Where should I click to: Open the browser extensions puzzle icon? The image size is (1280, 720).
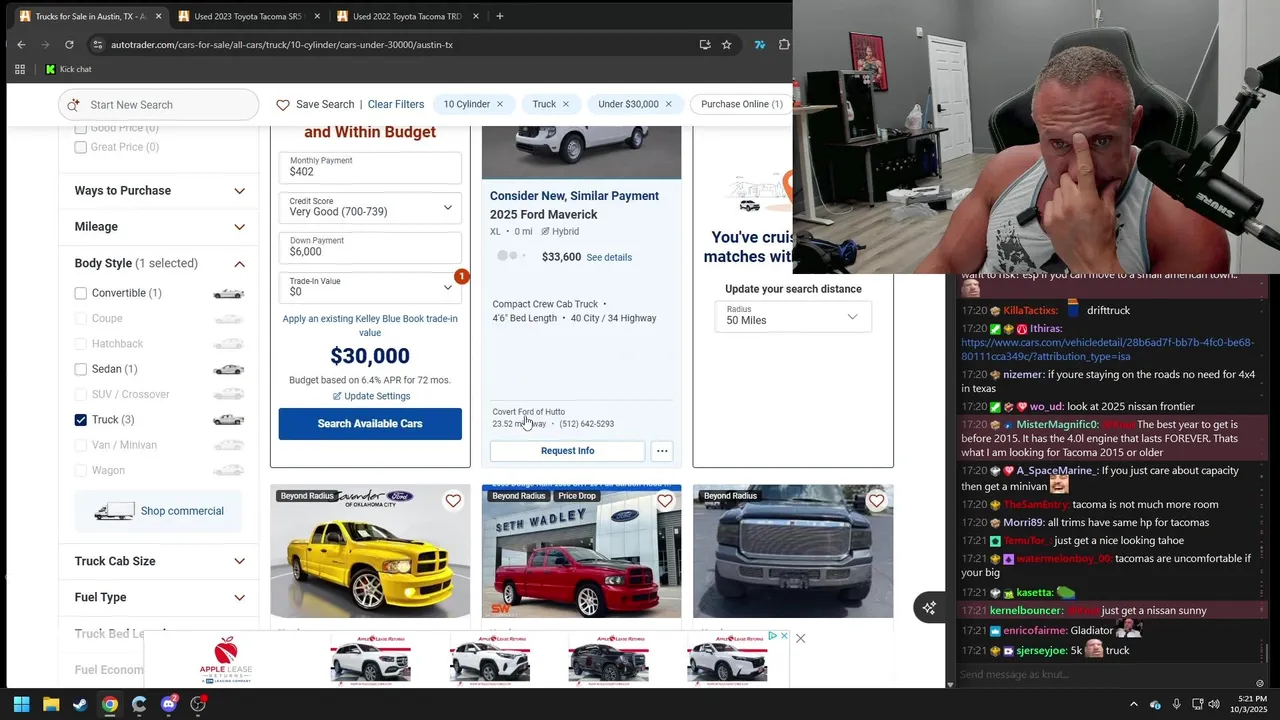pos(784,44)
